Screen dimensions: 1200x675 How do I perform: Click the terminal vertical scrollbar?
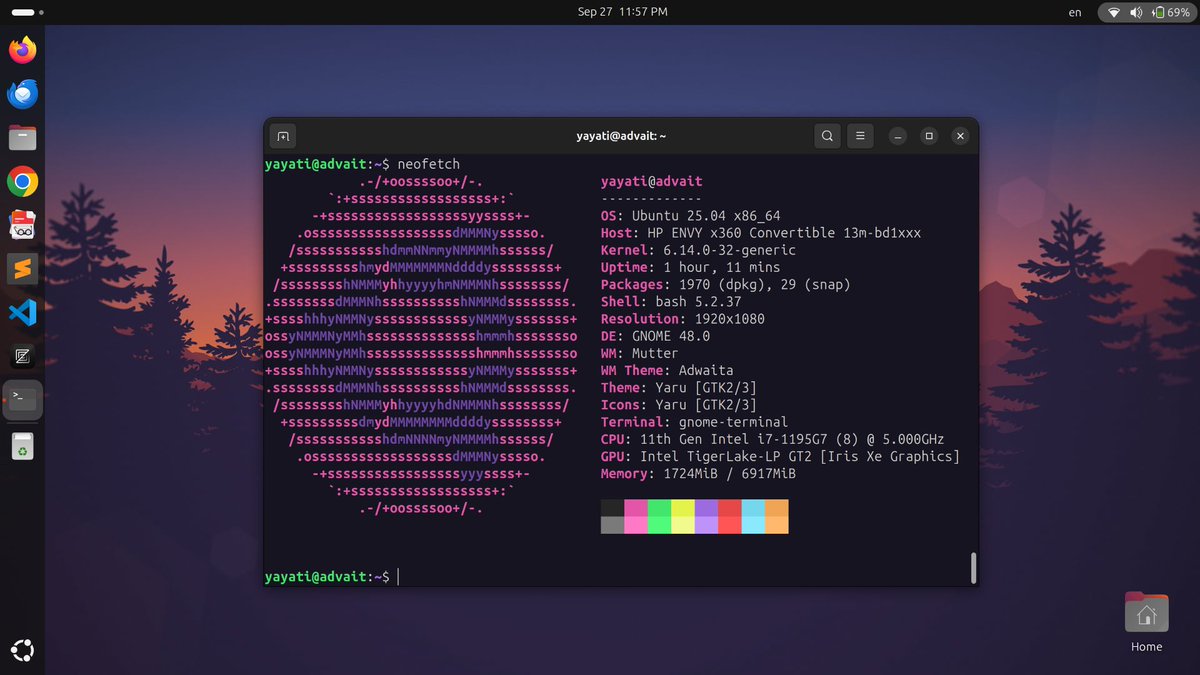point(973,567)
